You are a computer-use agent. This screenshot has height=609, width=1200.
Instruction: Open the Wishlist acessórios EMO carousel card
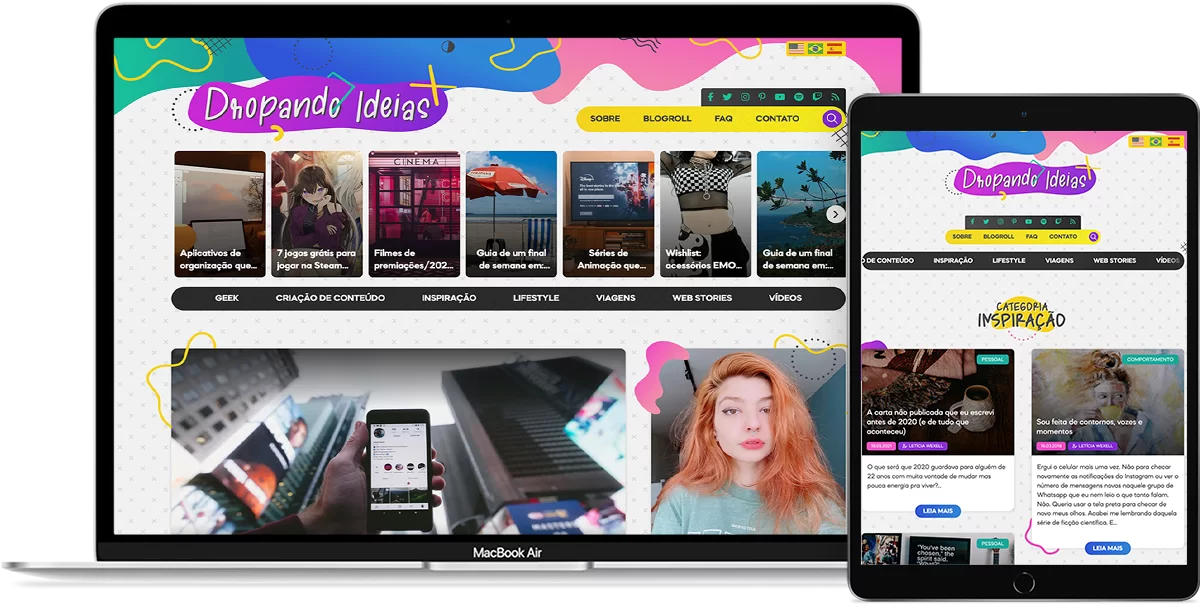(x=705, y=214)
